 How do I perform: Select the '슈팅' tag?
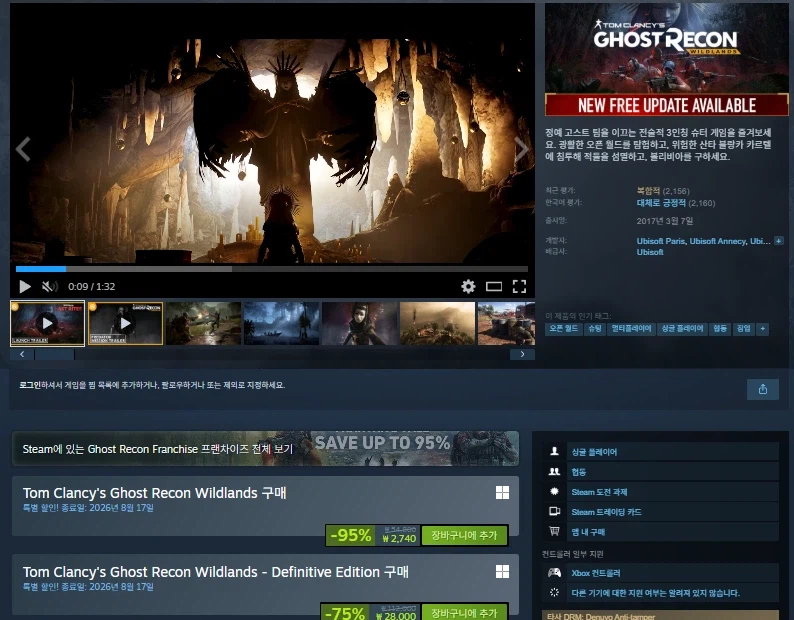click(x=594, y=329)
